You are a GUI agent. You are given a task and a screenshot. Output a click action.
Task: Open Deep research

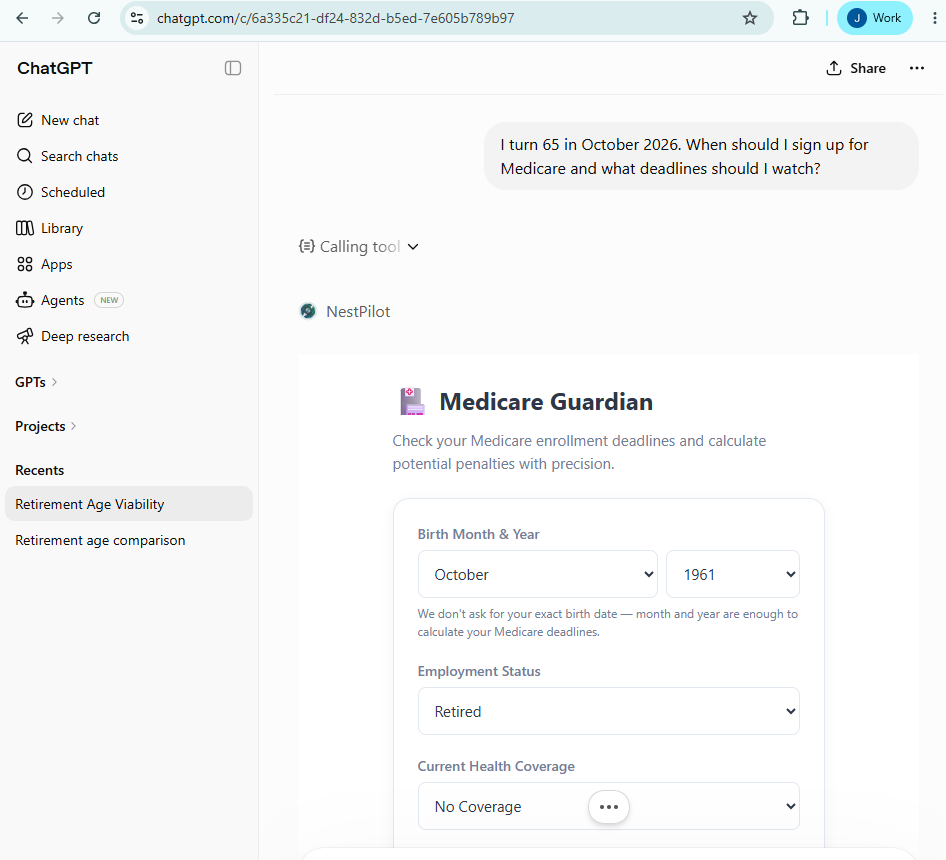coord(129,336)
